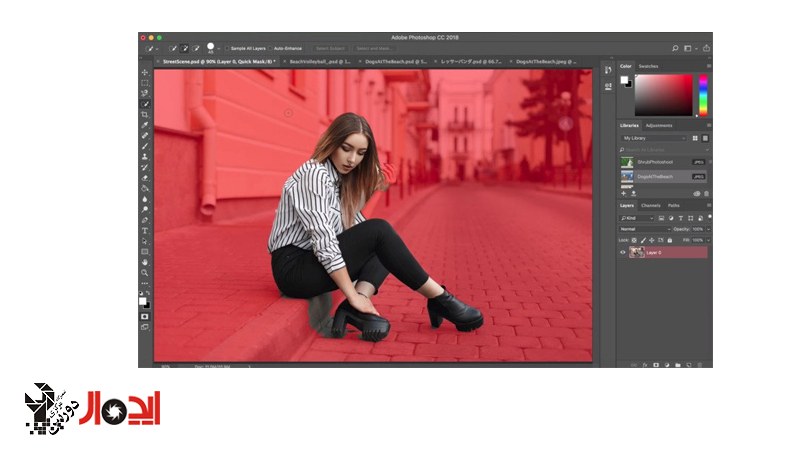Viewport: 800px width, 450px height.
Task: Click the hue spectrum slider in Color panel
Action: pyautogui.click(x=703, y=94)
